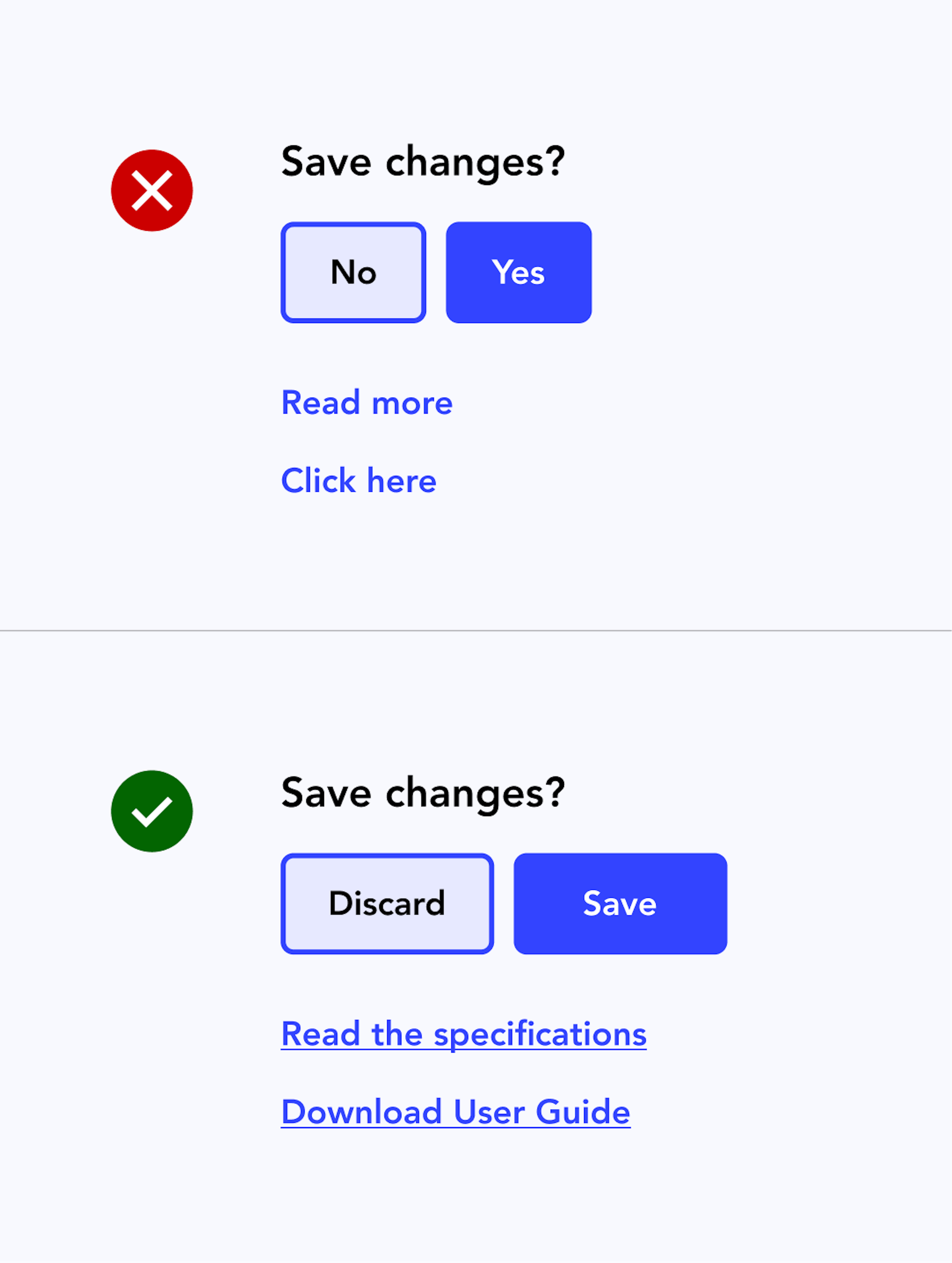This screenshot has height=1263, width=952.
Task: Discard changes using the outlined button
Action: coord(387,904)
